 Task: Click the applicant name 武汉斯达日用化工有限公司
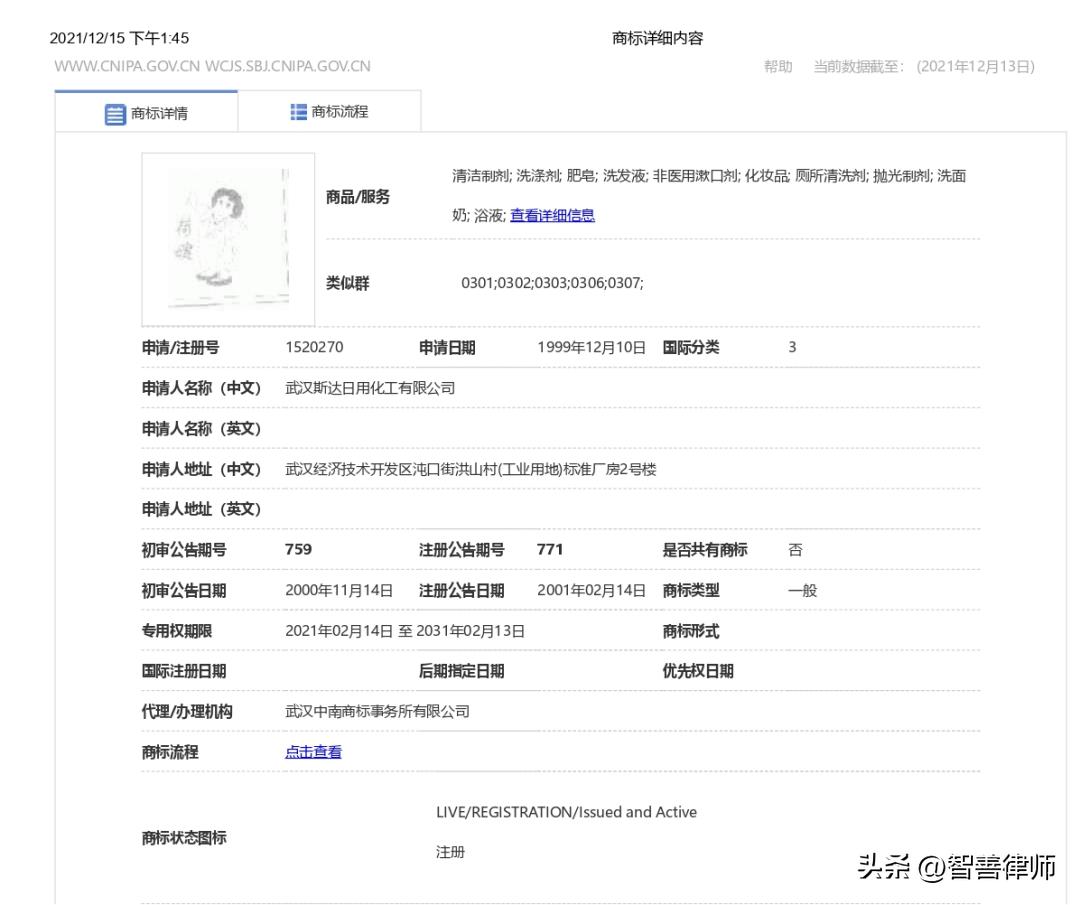[x=369, y=388]
